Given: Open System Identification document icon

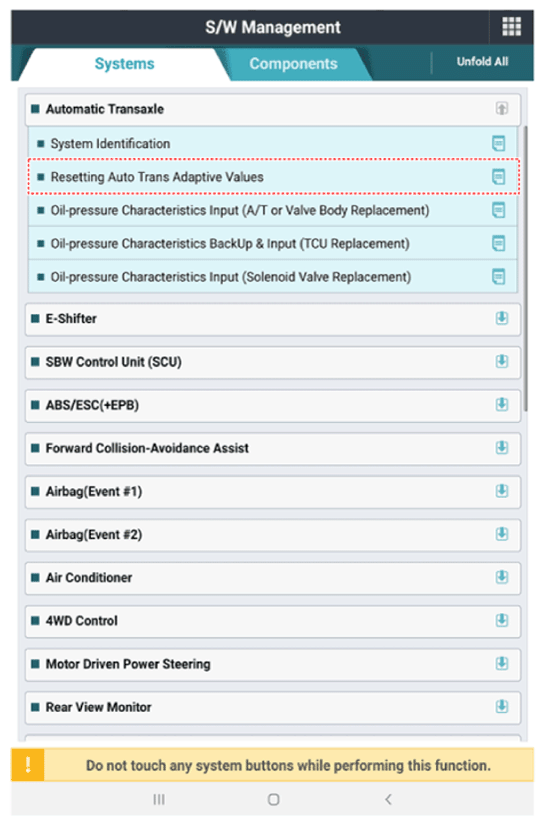Looking at the screenshot, I should (x=498, y=143).
